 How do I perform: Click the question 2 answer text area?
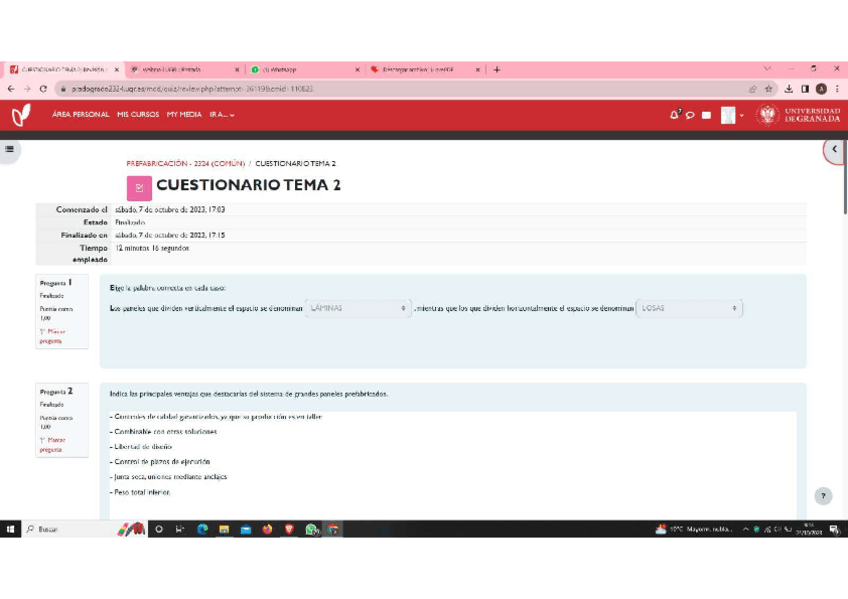click(x=453, y=465)
